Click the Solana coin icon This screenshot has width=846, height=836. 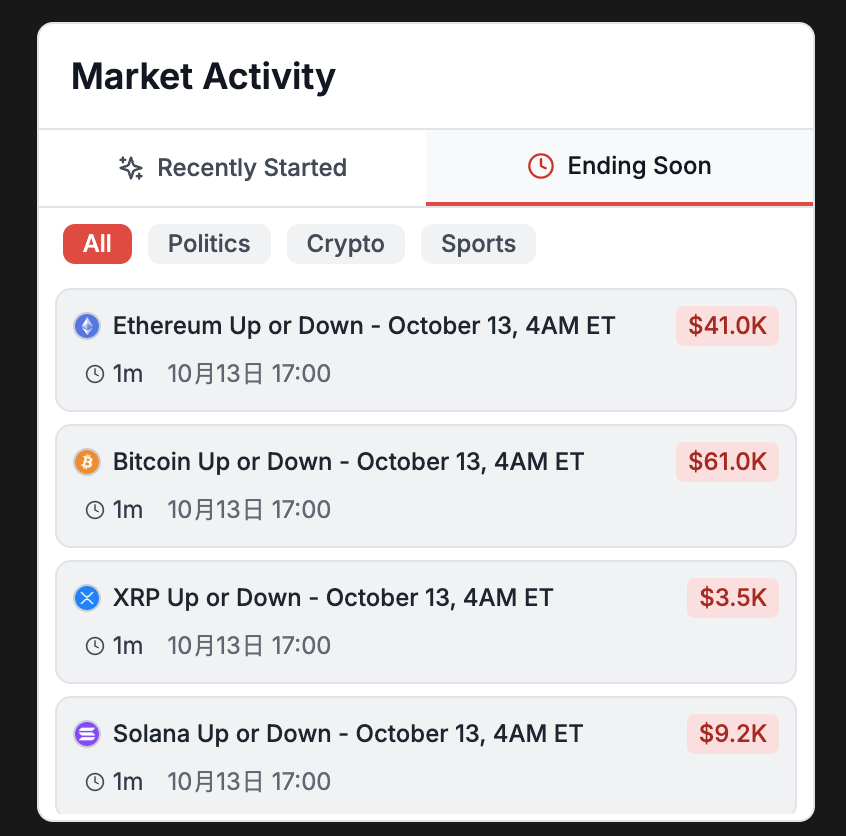pos(87,733)
